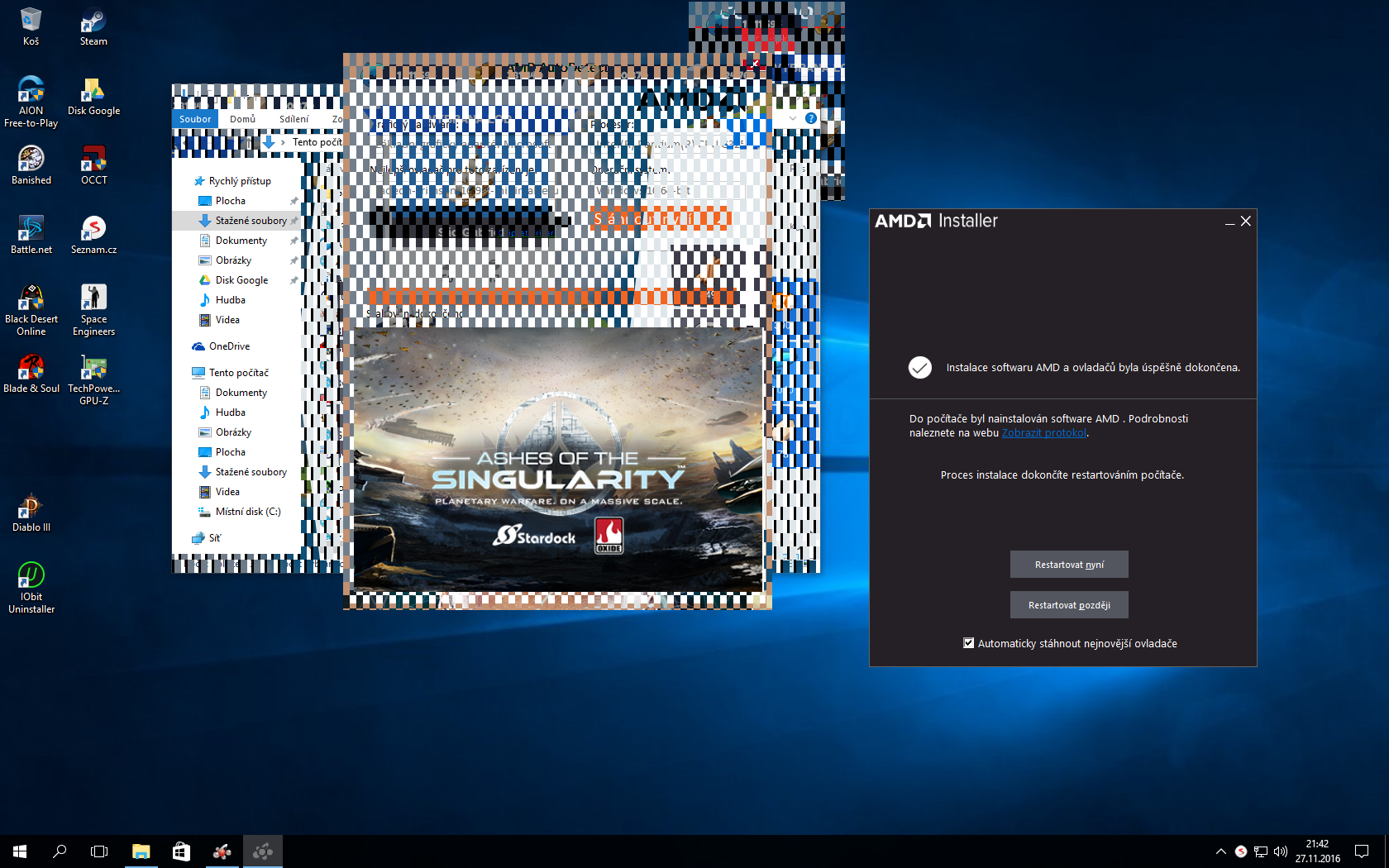This screenshot has height=868, width=1389.
Task: Click Tento počítač in Explorer address bar
Action: [x=317, y=142]
